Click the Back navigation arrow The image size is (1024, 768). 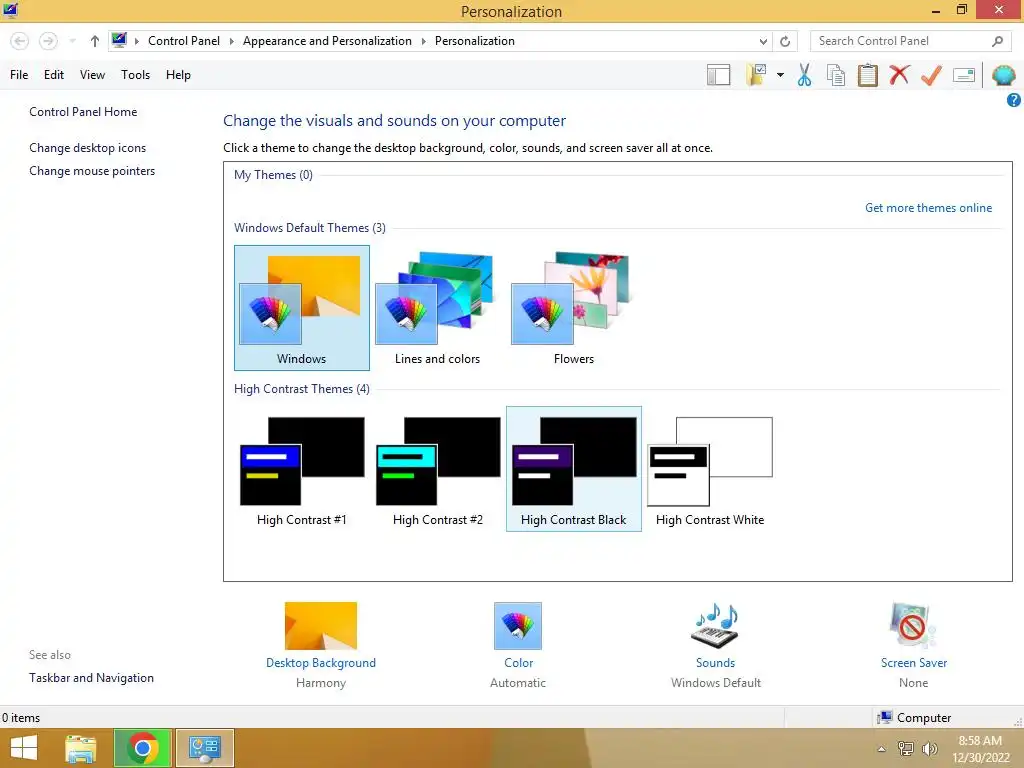[20, 41]
